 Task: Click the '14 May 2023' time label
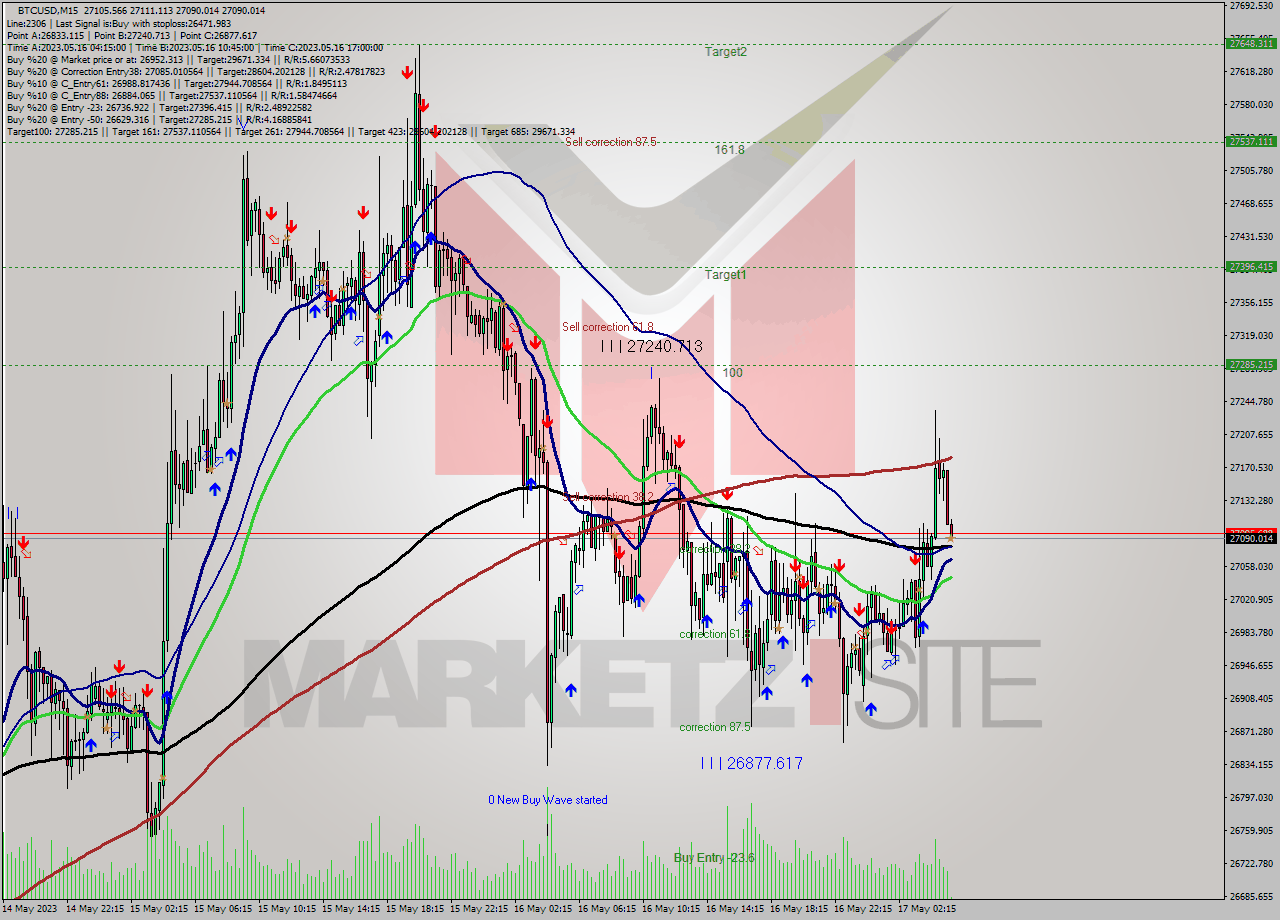(x=31, y=909)
